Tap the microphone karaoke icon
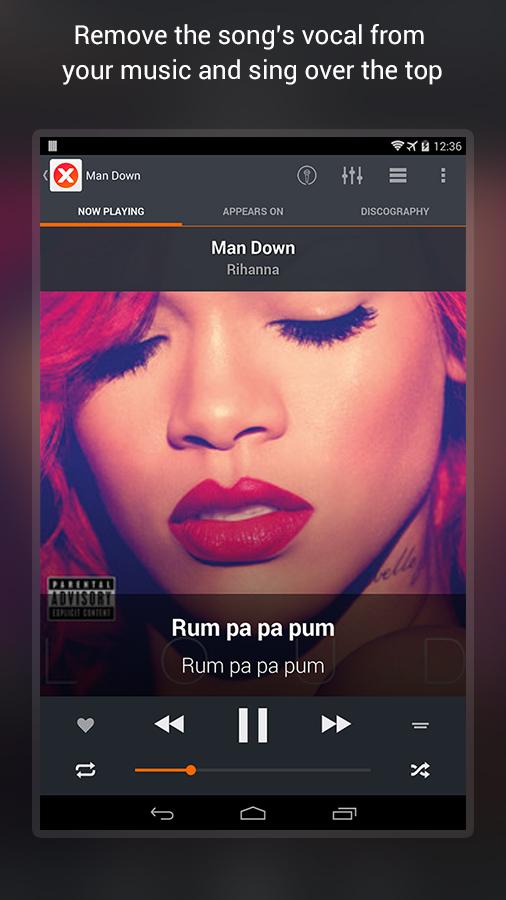Screen dimensions: 506x900 pyautogui.click(x=307, y=175)
